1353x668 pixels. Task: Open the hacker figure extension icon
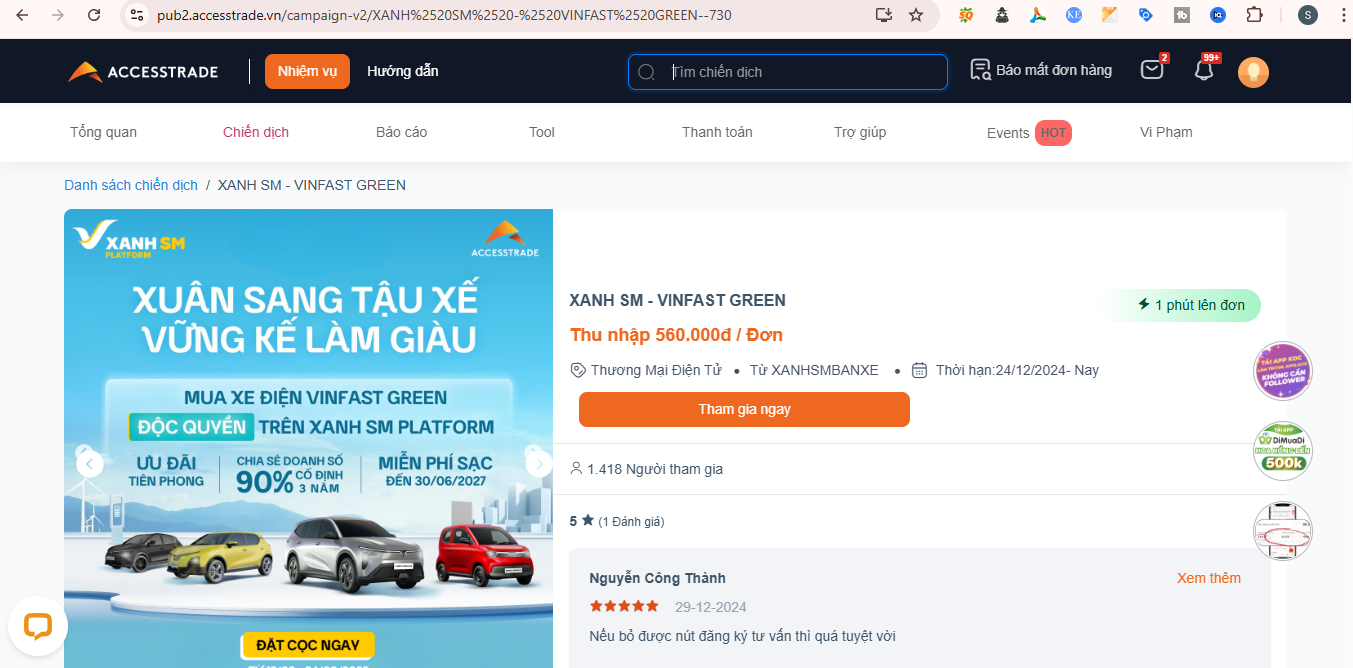pyautogui.click(x=1002, y=15)
